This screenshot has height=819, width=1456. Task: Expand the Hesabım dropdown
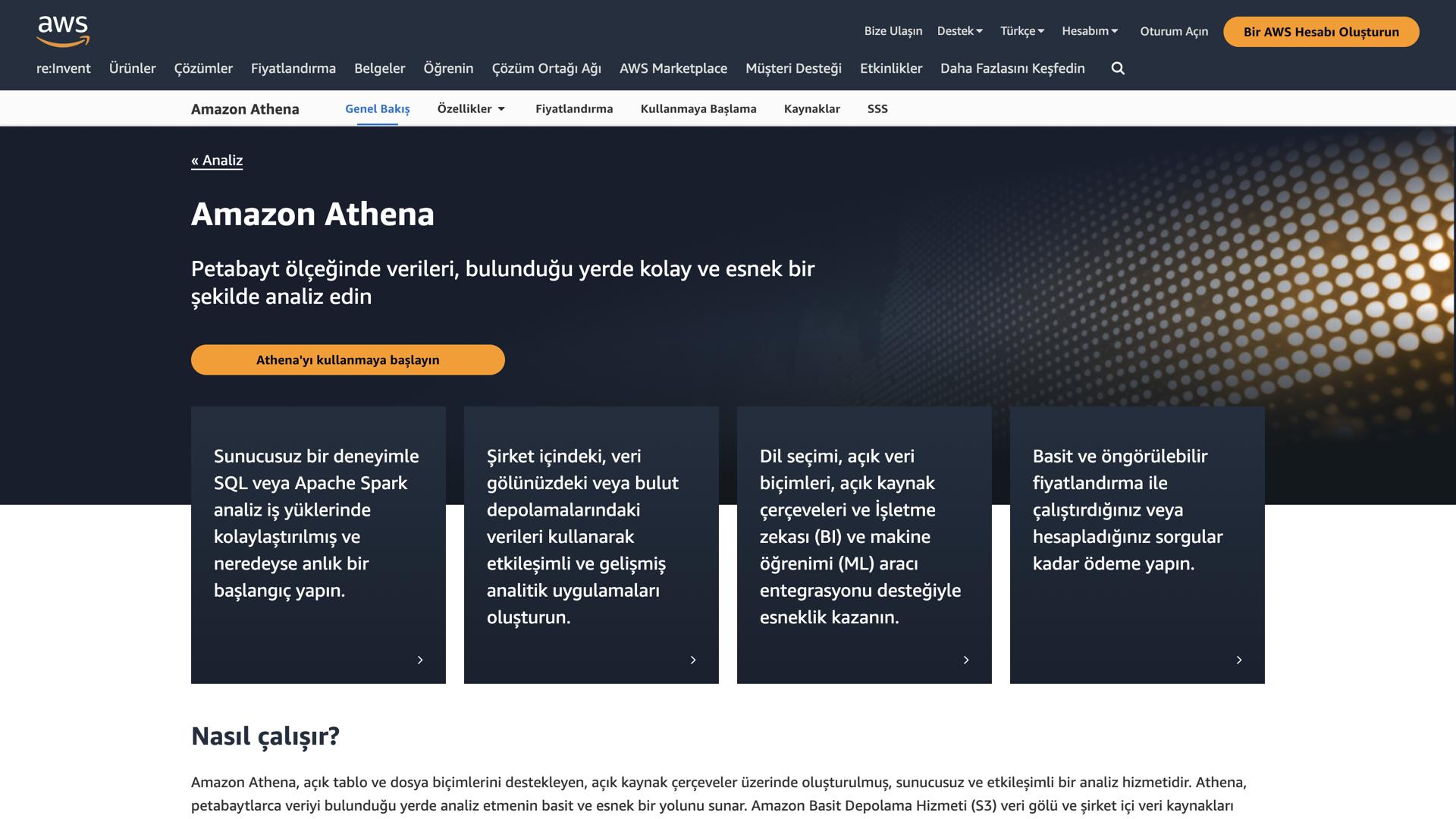pyautogui.click(x=1090, y=31)
